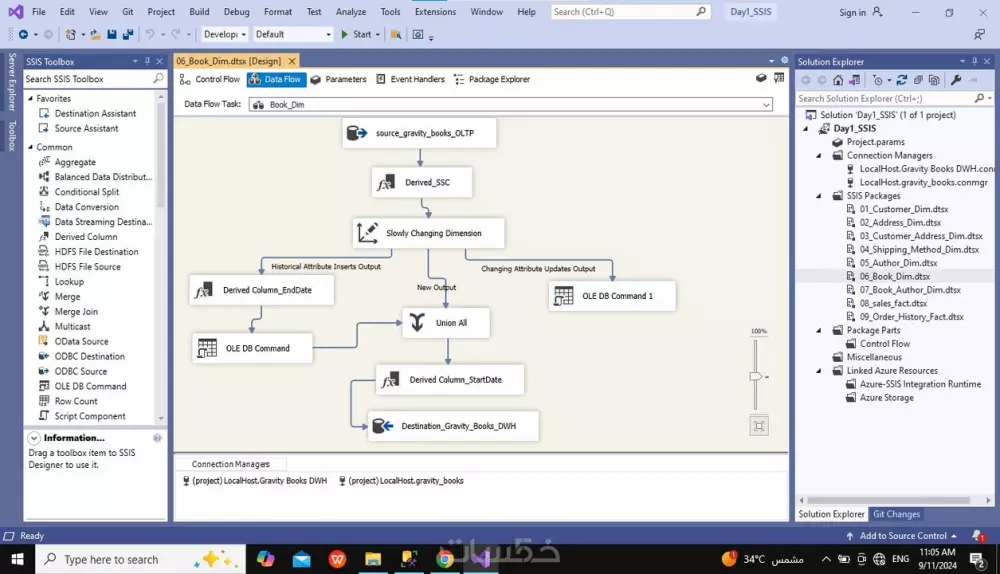Switch to the Git Changes tab
1000x574 pixels.
pos(896,514)
